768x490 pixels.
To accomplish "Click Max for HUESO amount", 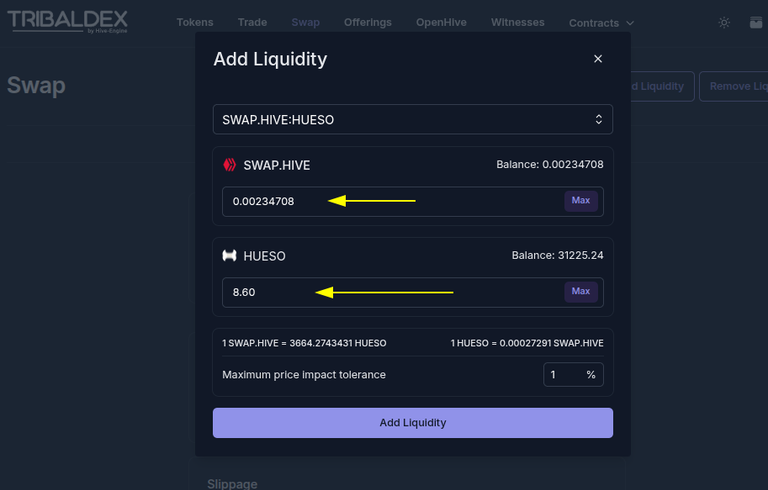I will (580, 292).
